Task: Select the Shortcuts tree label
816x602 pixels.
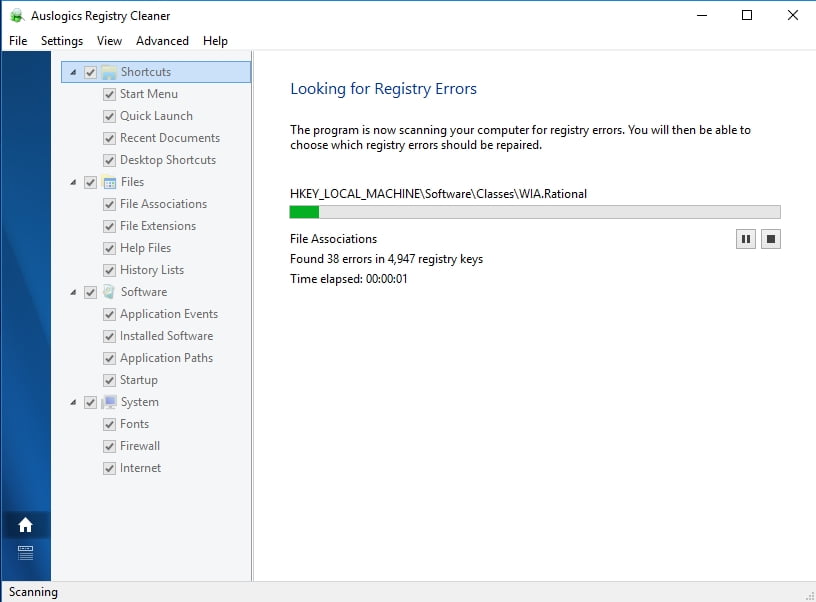Action: pyautogui.click(x=146, y=72)
